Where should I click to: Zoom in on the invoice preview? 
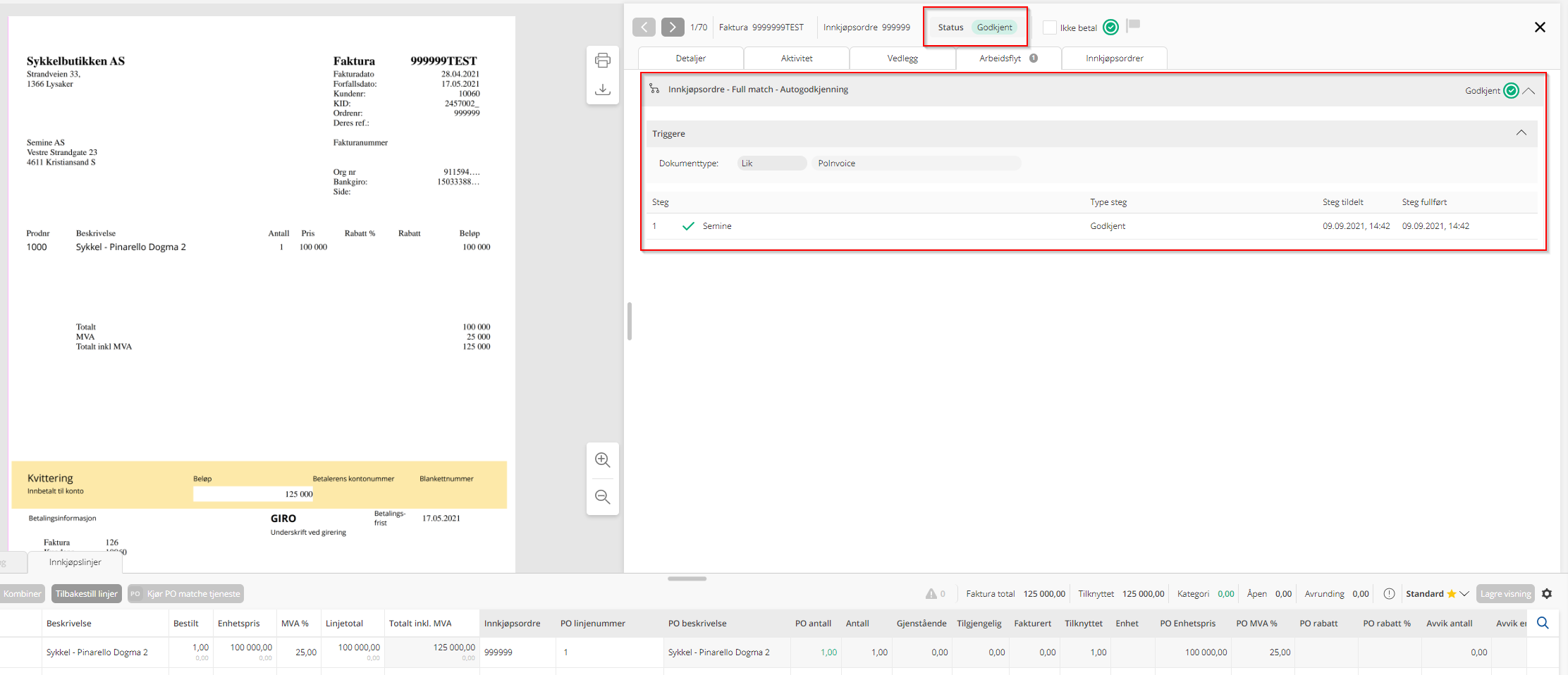point(602,460)
